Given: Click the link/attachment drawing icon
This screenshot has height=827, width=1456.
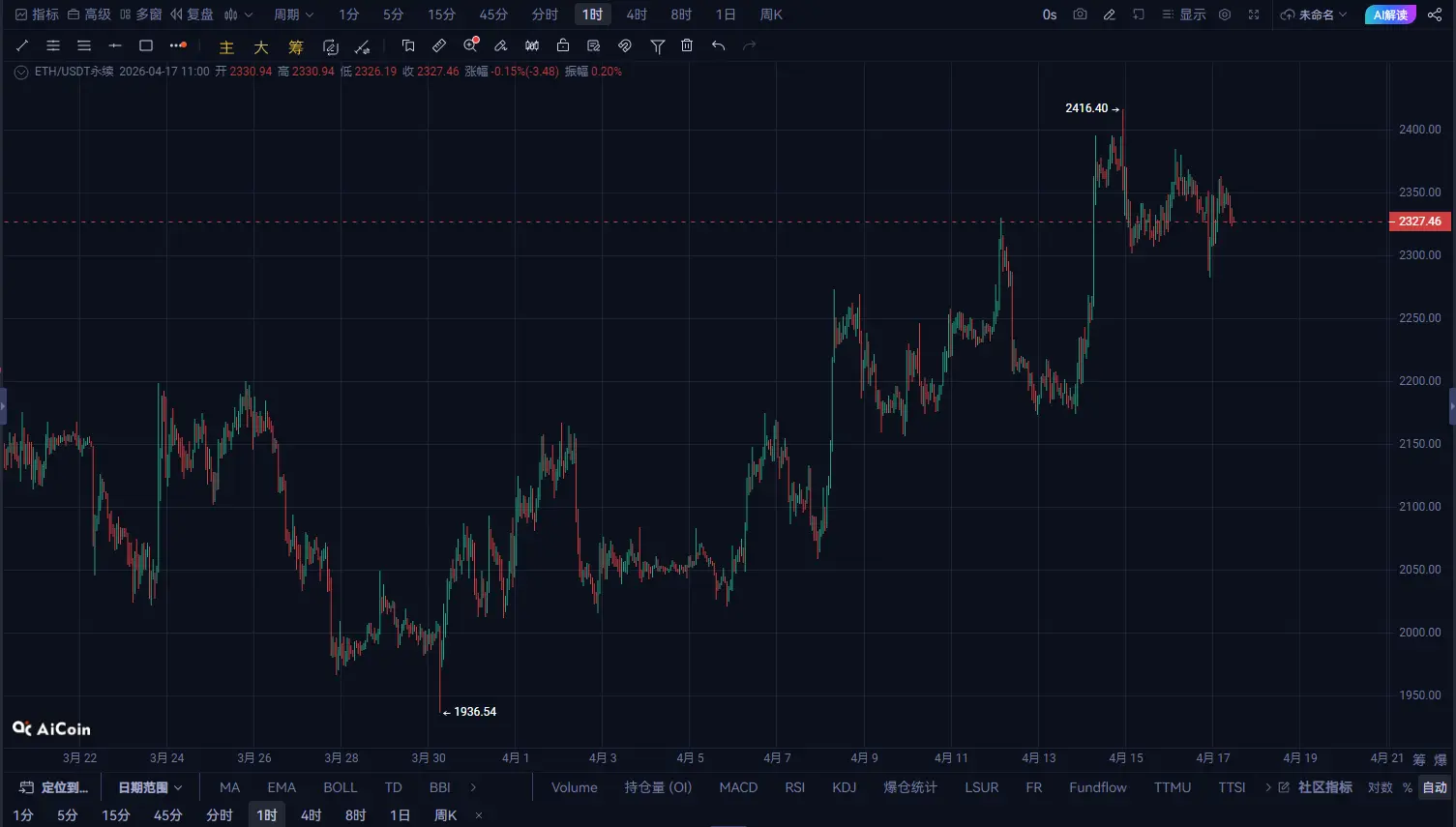Looking at the screenshot, I should click(x=625, y=45).
